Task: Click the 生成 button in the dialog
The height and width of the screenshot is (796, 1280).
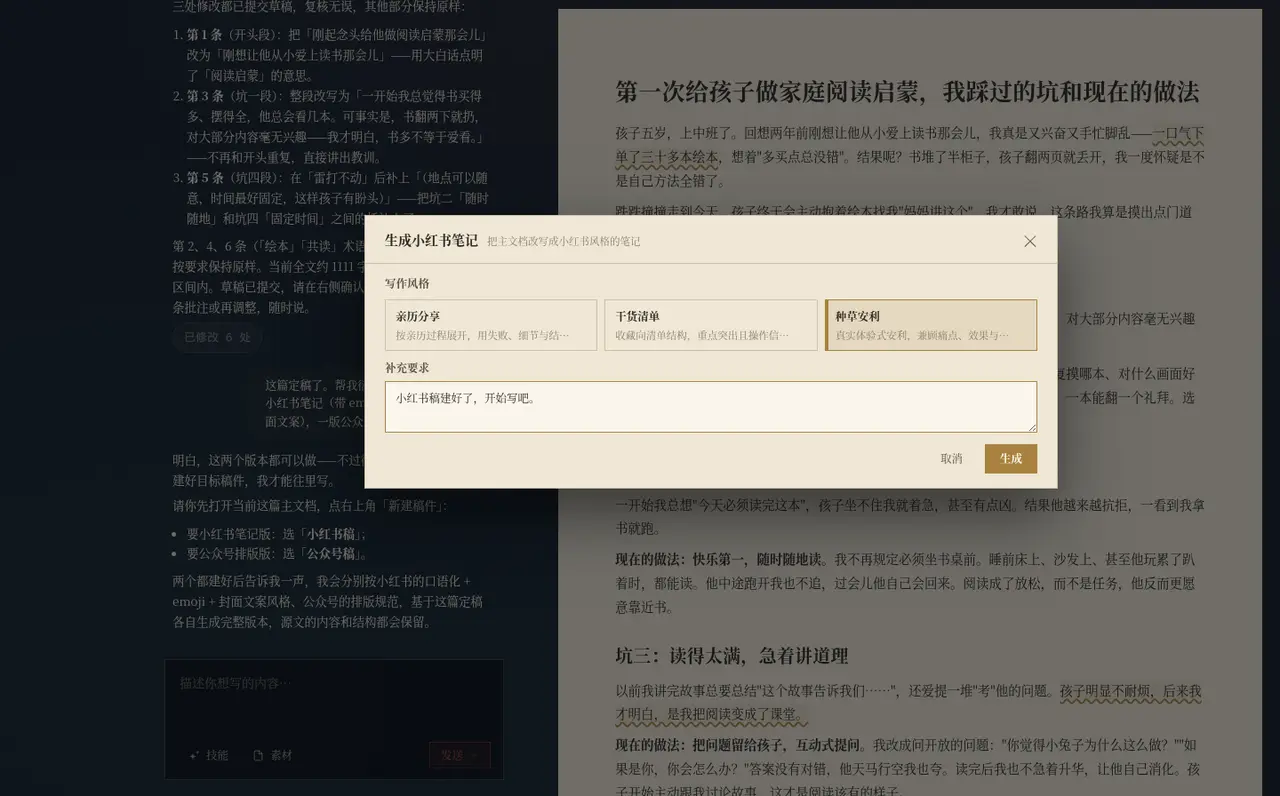Action: click(1011, 459)
